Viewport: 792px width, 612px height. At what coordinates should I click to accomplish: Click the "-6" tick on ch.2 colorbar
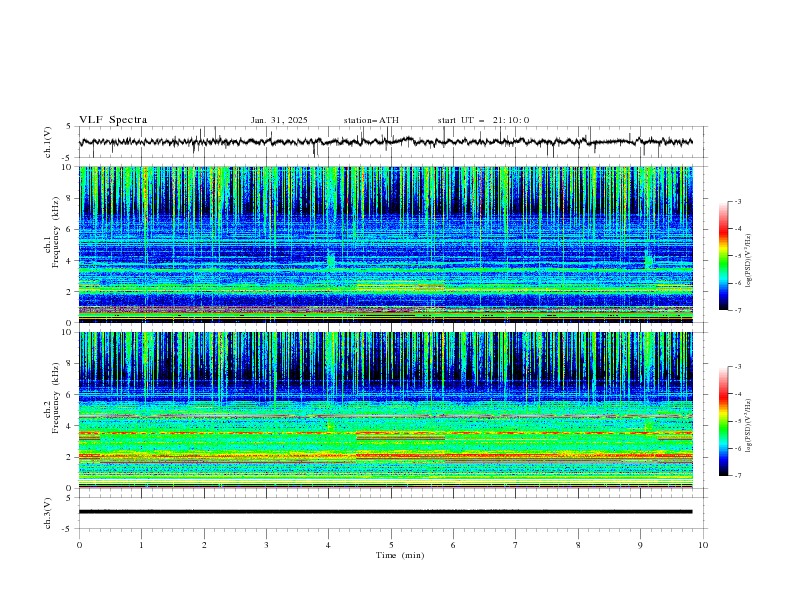tap(737, 448)
